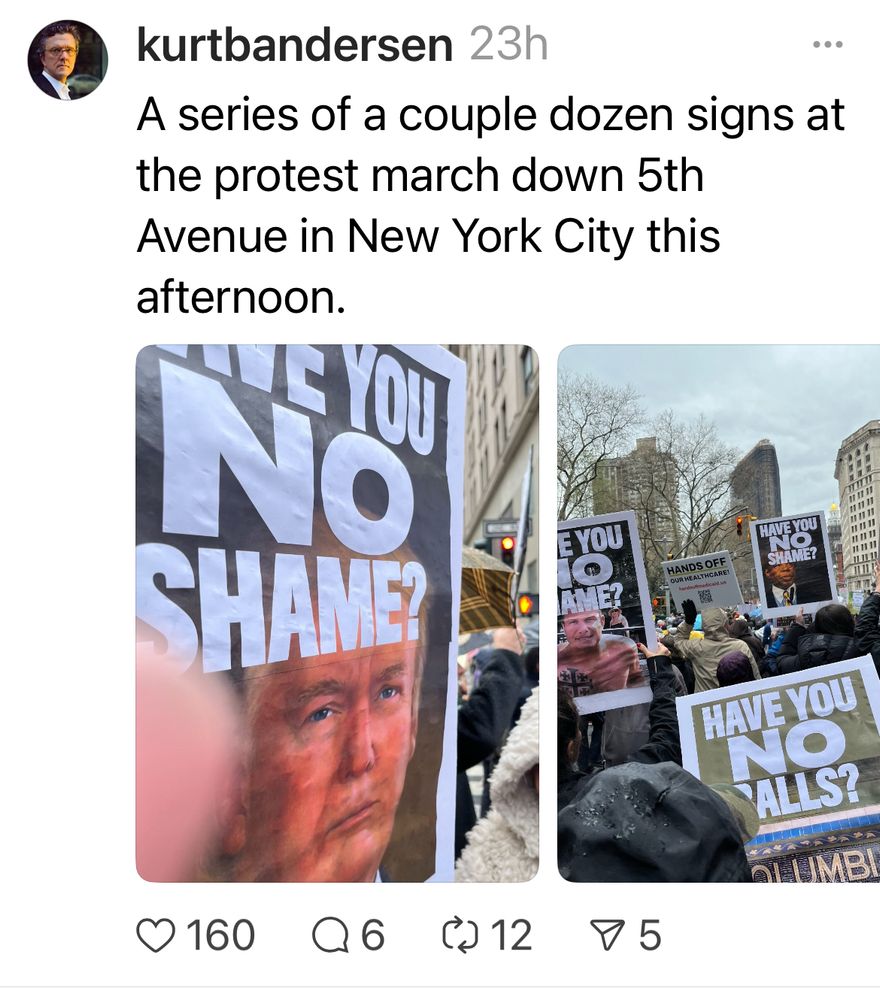Tap kurtbandersen's profile picture
Image resolution: width=880 pixels, height=1000 pixels.
tap(67, 59)
